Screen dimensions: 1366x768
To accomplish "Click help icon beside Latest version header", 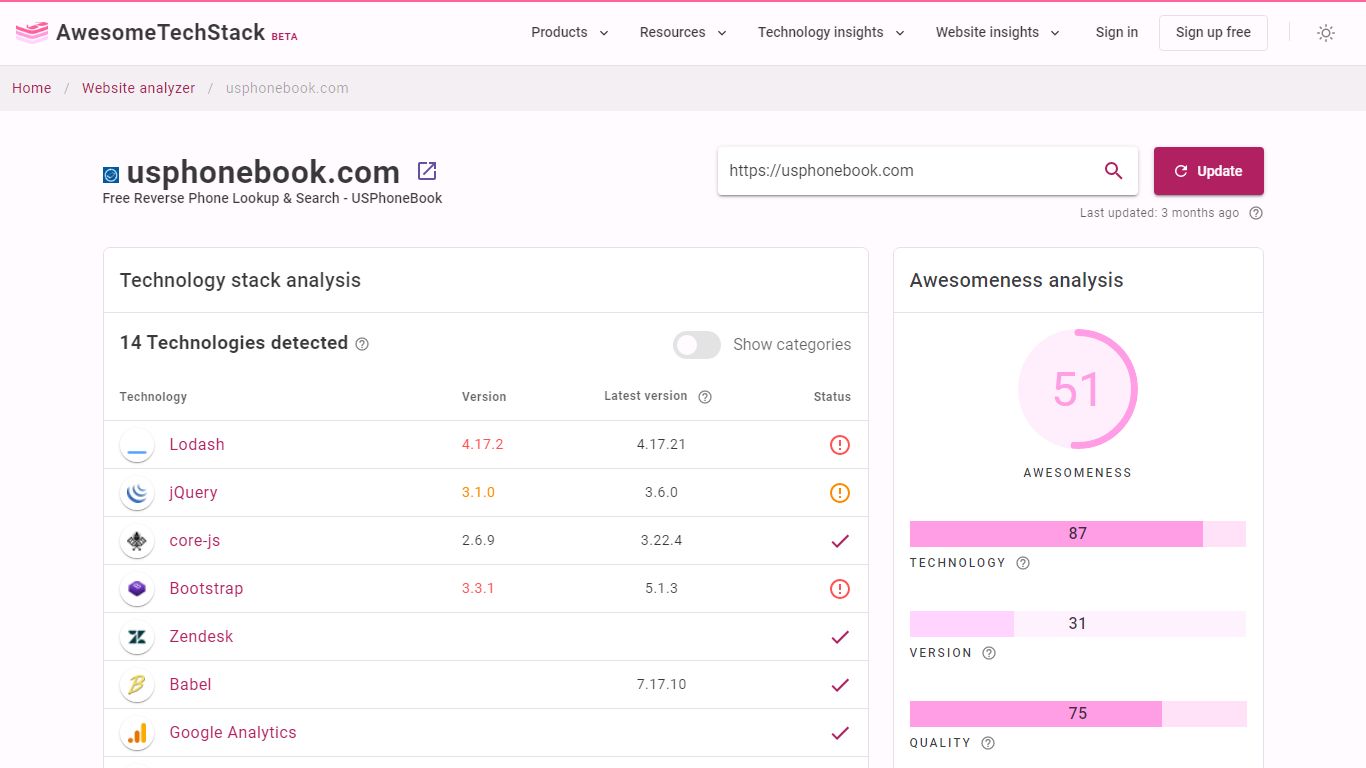I will pyautogui.click(x=705, y=397).
